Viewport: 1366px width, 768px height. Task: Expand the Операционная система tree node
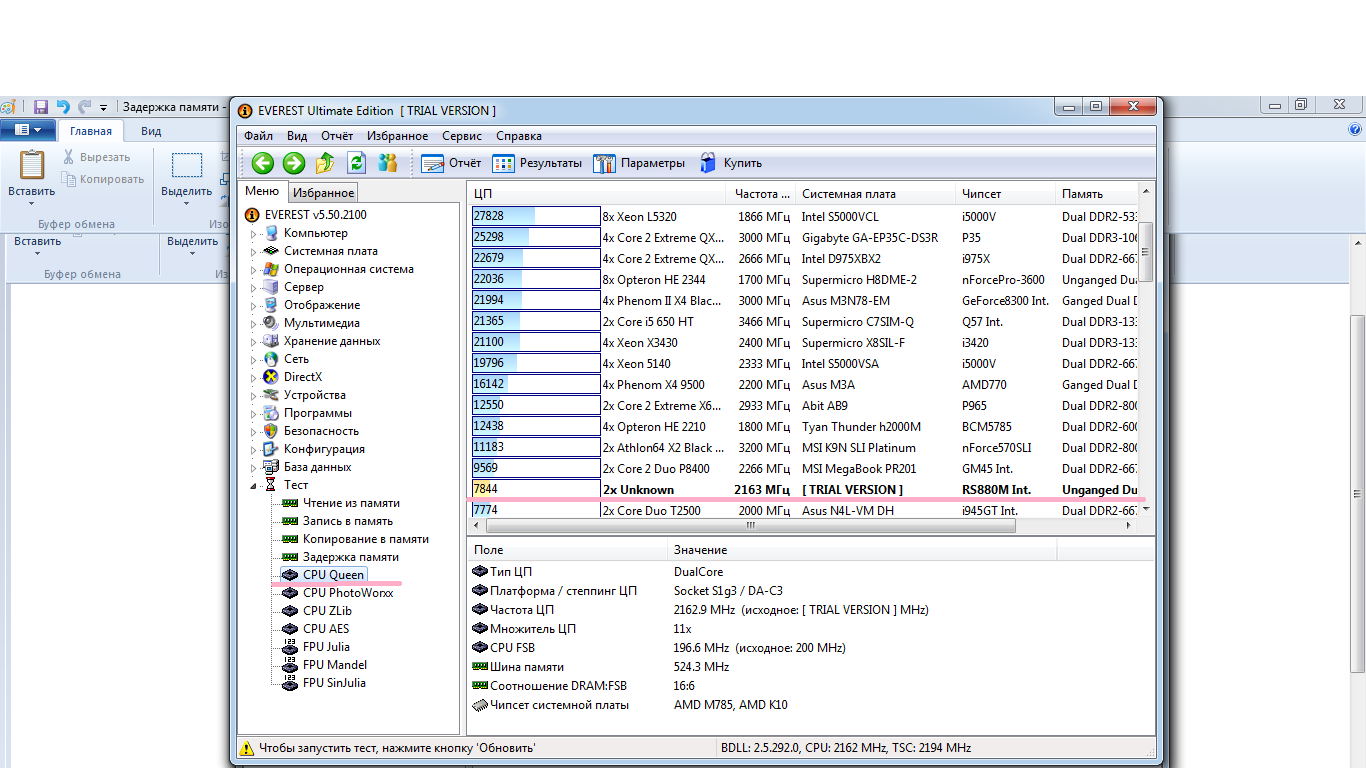254,270
